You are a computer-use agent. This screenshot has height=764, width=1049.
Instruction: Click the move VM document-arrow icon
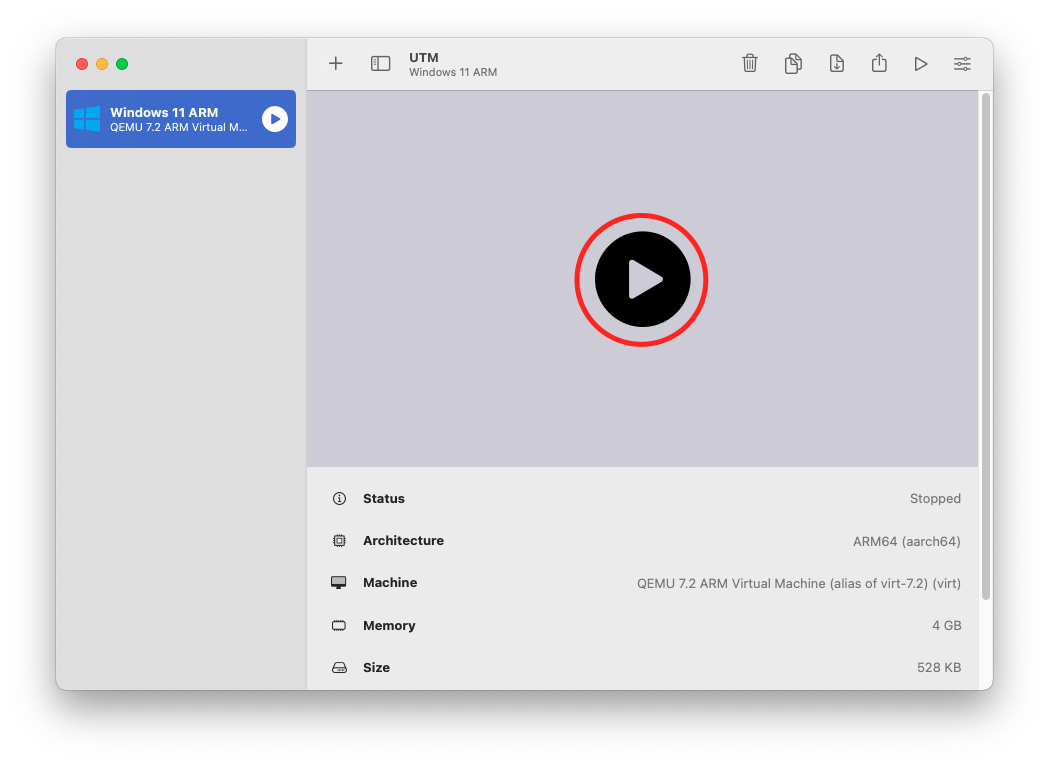[837, 64]
